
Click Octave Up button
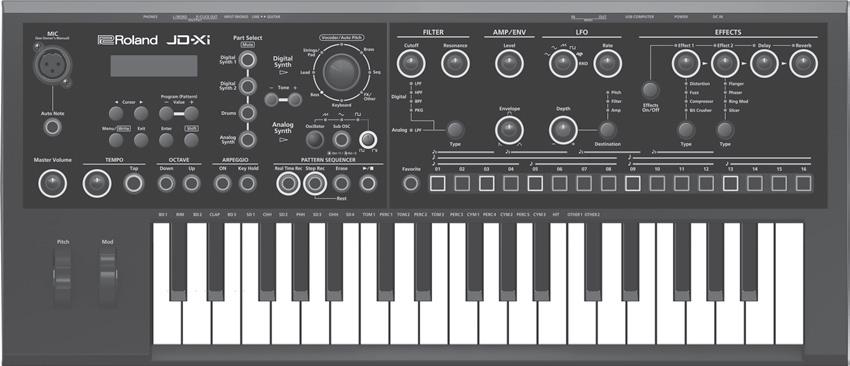(x=191, y=183)
